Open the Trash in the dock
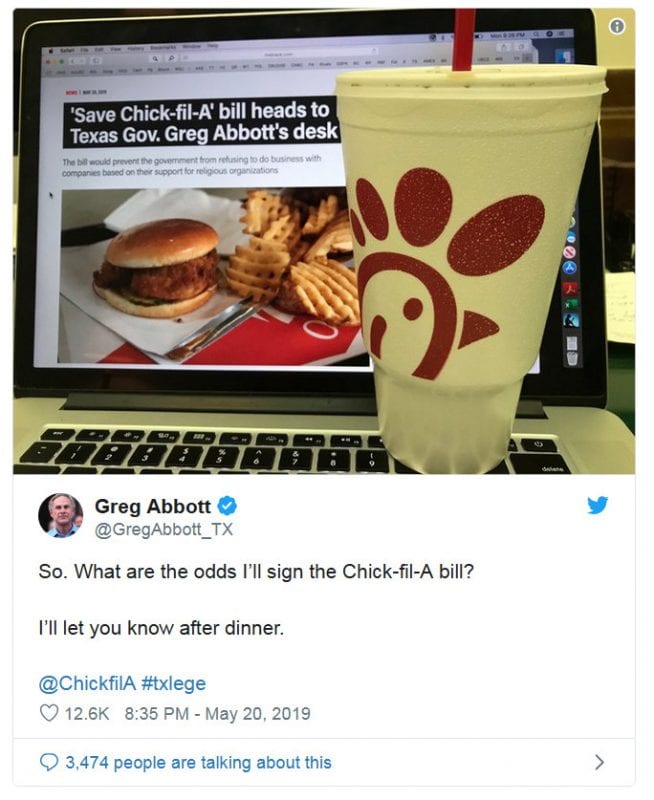654x800 pixels. 573,358
